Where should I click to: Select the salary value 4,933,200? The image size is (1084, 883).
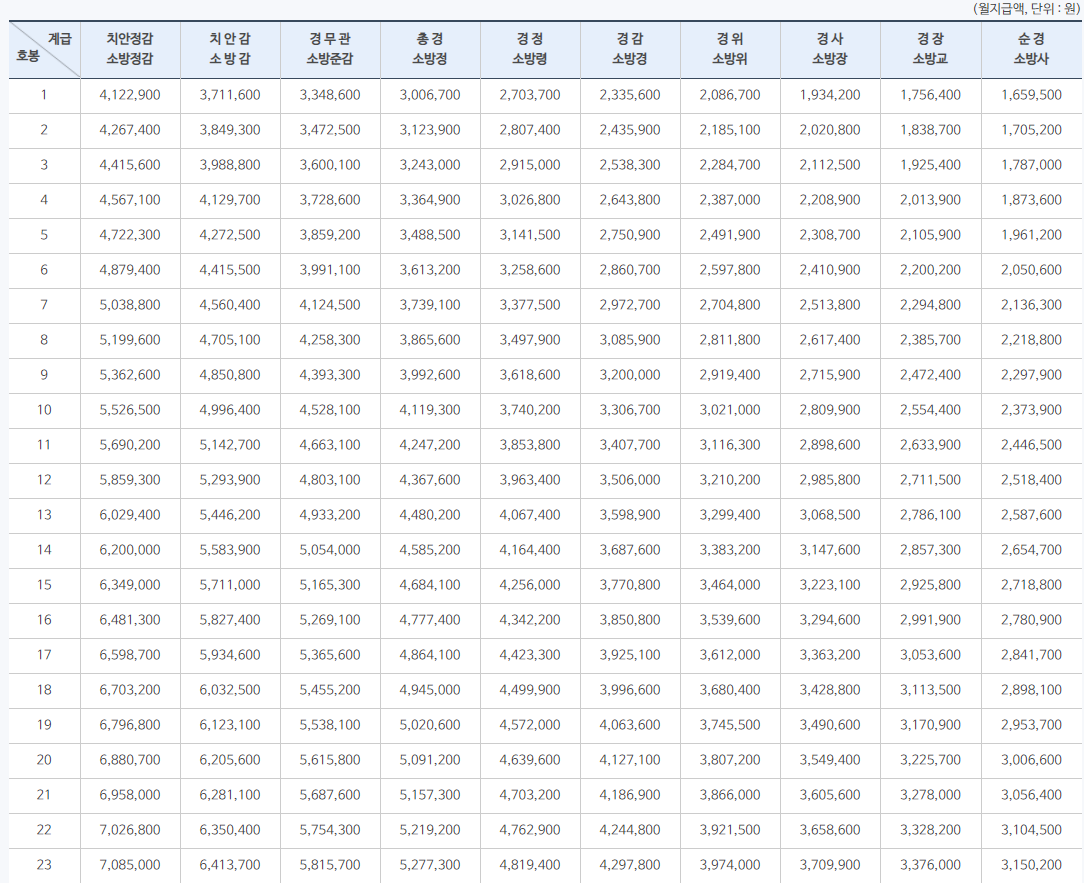tap(330, 515)
